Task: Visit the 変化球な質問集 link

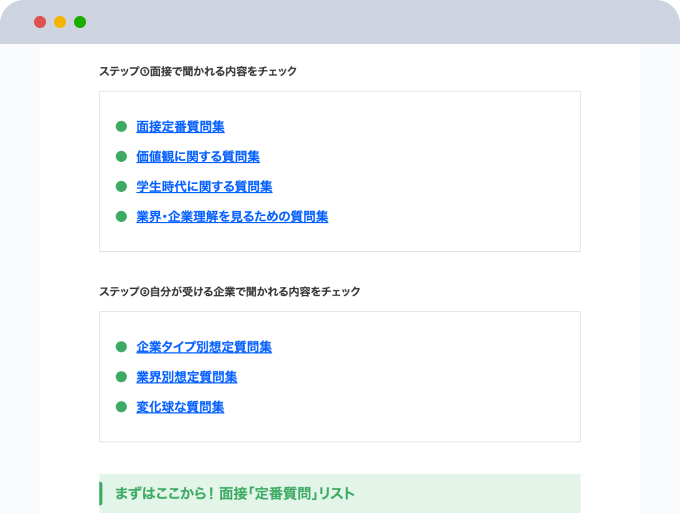Action: pos(180,407)
